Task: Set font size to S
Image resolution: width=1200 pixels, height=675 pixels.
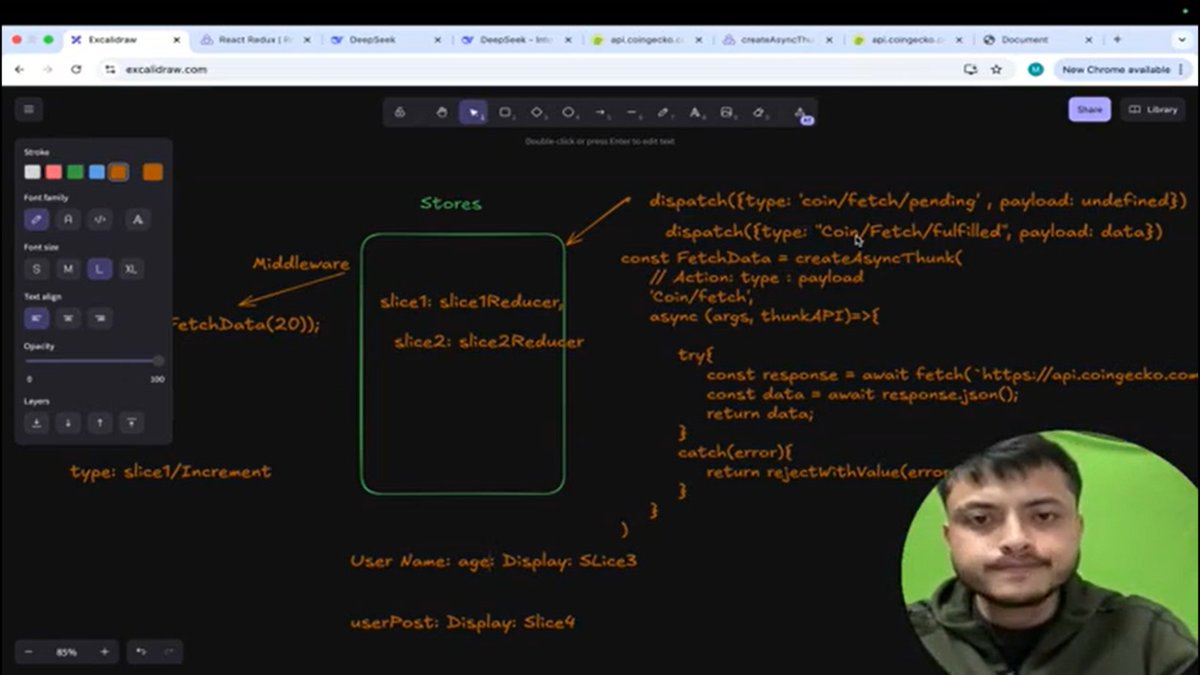Action: 37,269
